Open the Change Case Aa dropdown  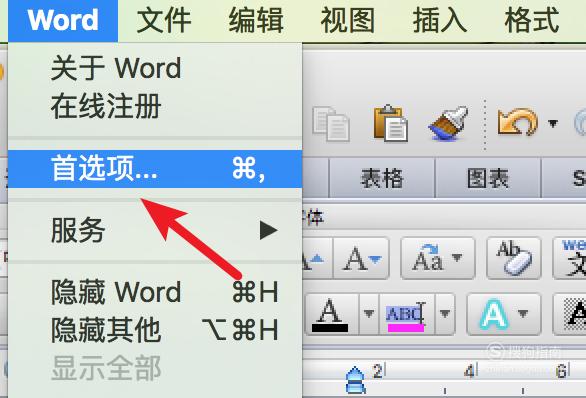pyautogui.click(x=438, y=258)
